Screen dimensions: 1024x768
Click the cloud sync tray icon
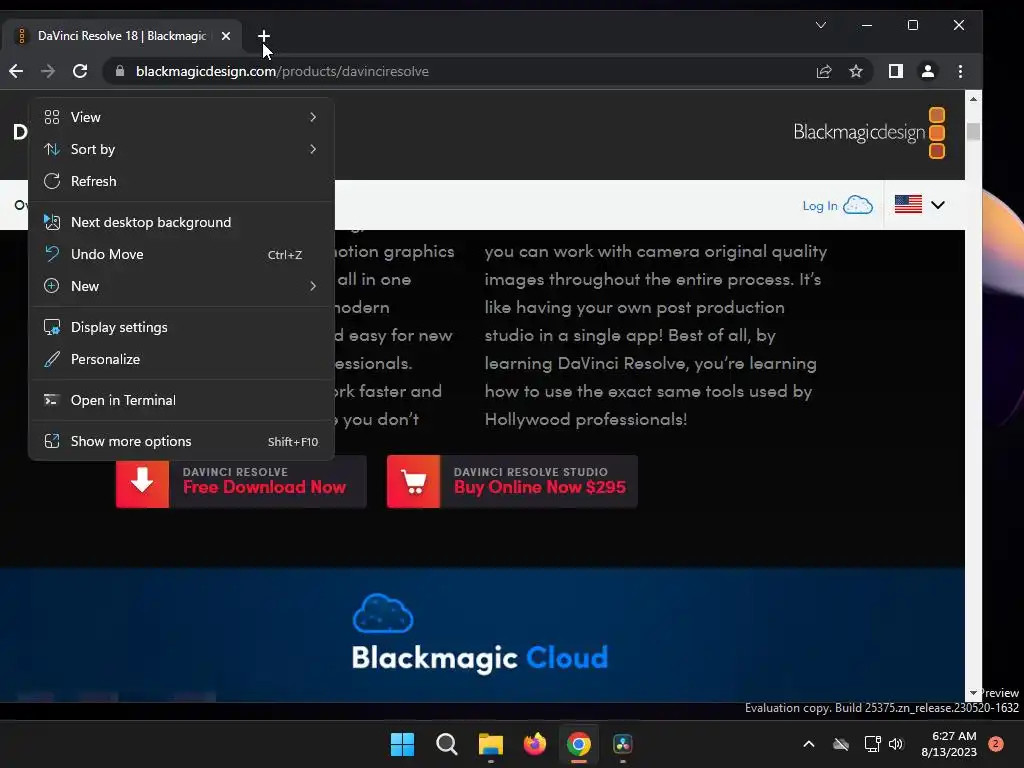[x=841, y=744]
